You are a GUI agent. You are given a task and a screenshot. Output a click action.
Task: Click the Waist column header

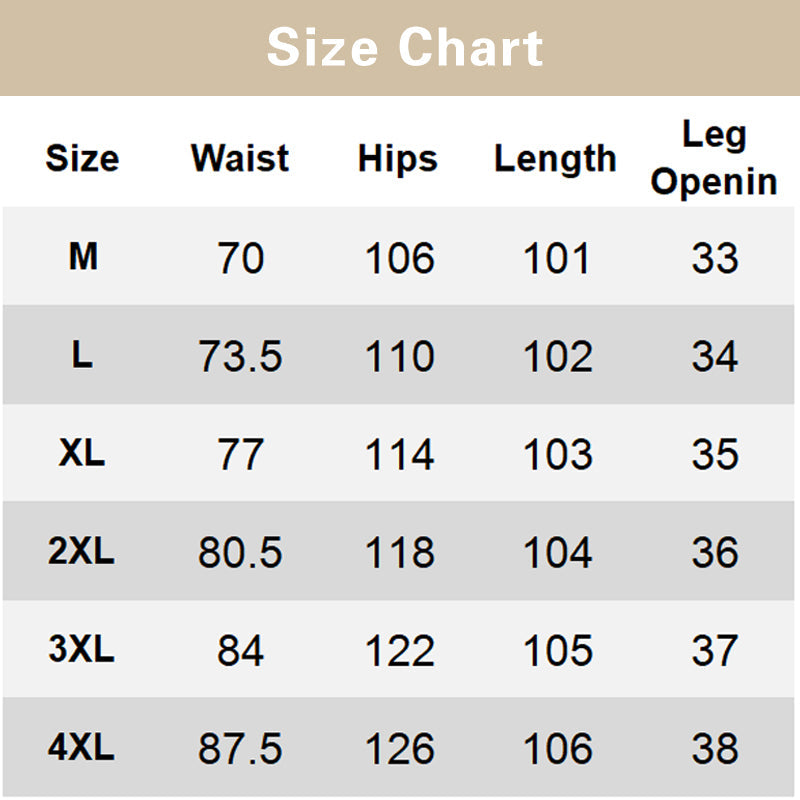pyautogui.click(x=240, y=158)
